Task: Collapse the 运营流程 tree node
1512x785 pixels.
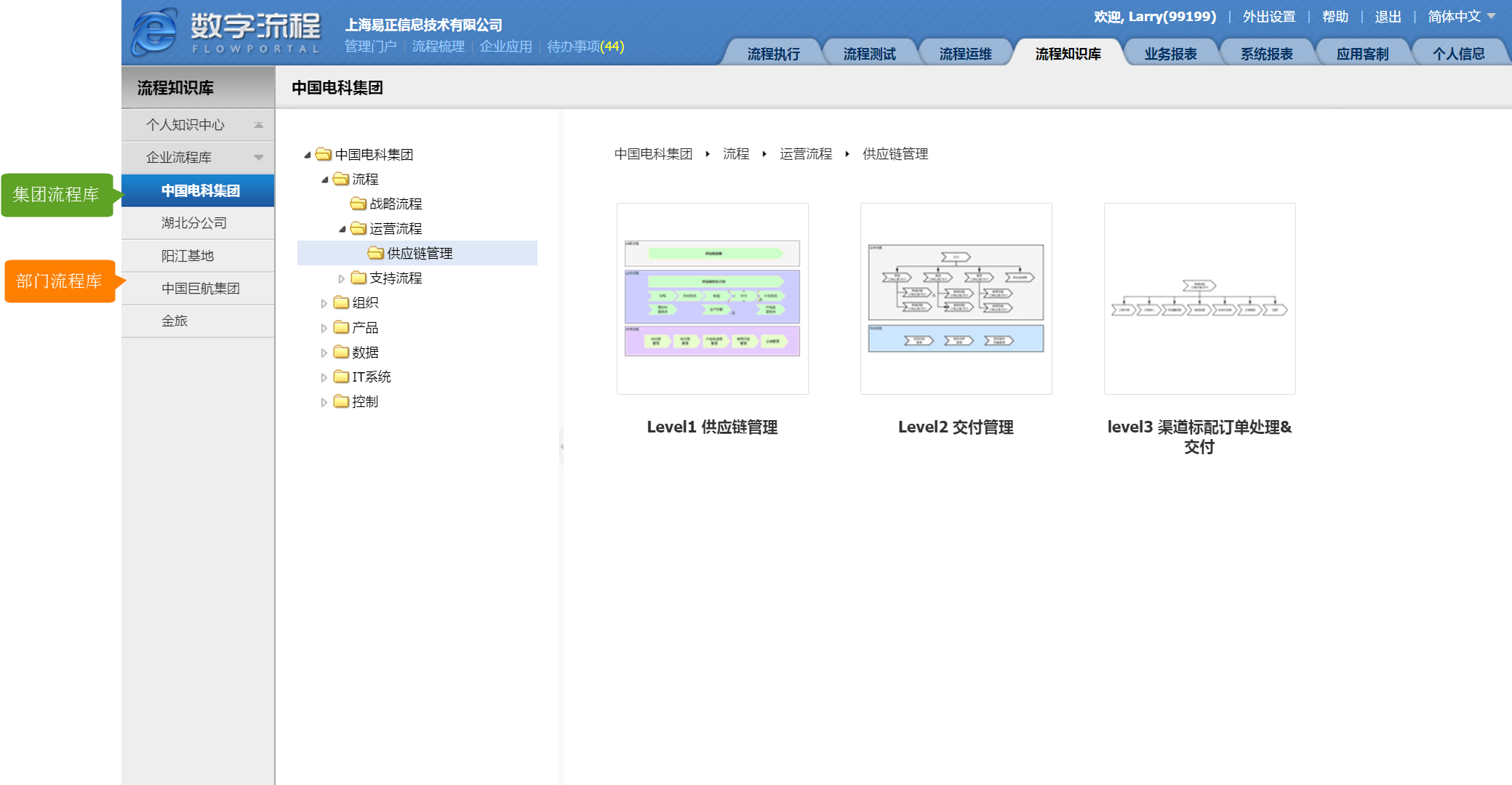Action: pos(342,229)
